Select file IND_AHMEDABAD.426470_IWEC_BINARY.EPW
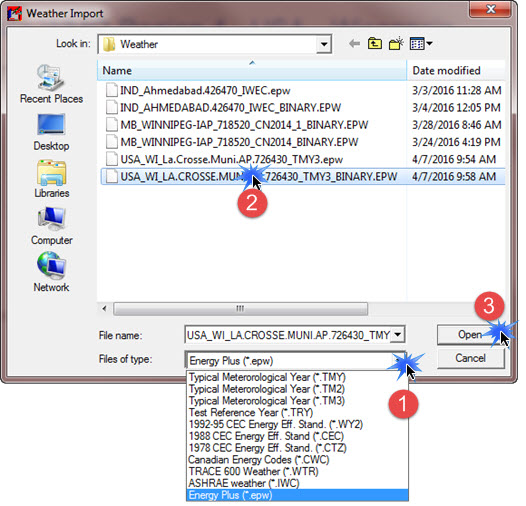This screenshot has width=526, height=506. [x=230, y=108]
